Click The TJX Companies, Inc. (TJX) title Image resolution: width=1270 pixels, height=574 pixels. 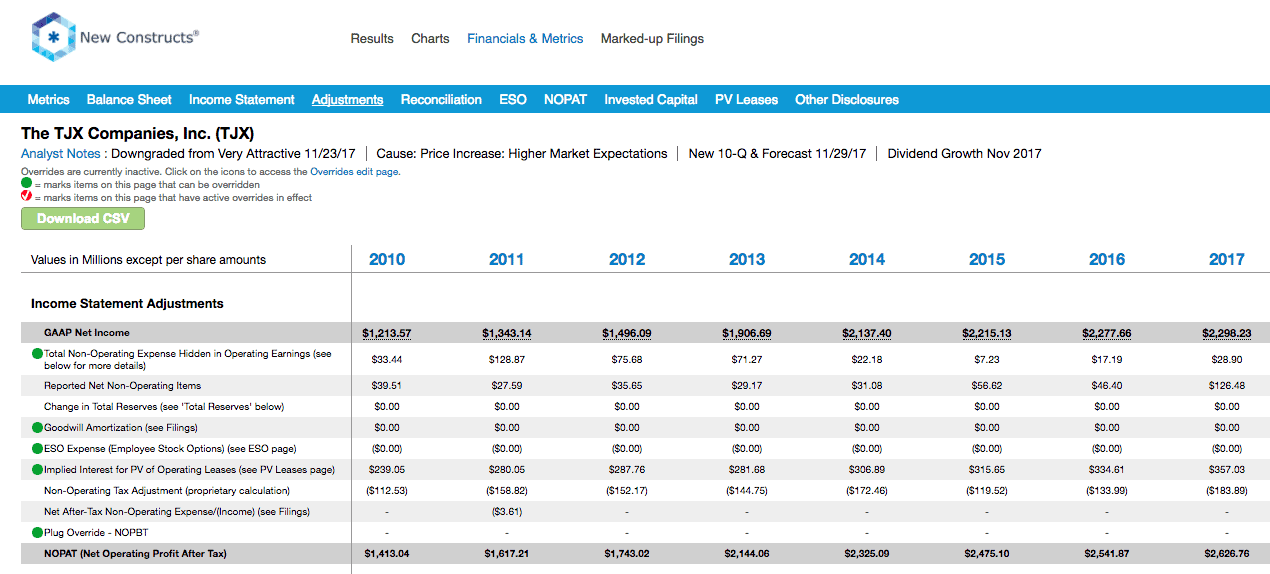coord(137,133)
